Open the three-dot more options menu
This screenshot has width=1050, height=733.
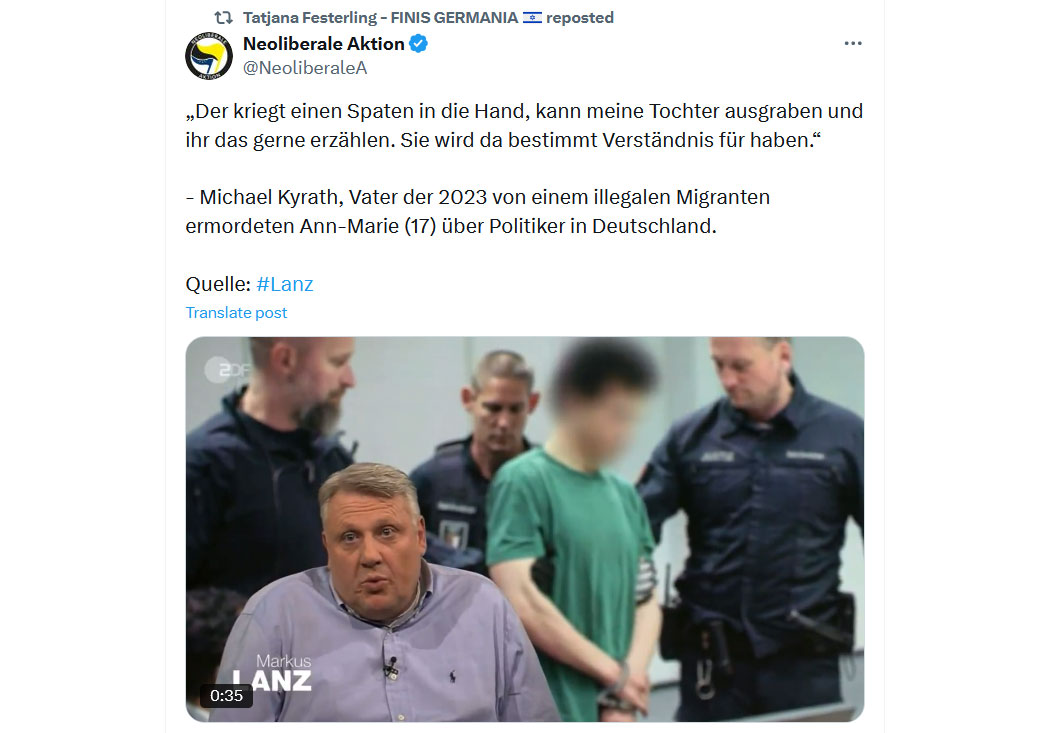point(852,44)
